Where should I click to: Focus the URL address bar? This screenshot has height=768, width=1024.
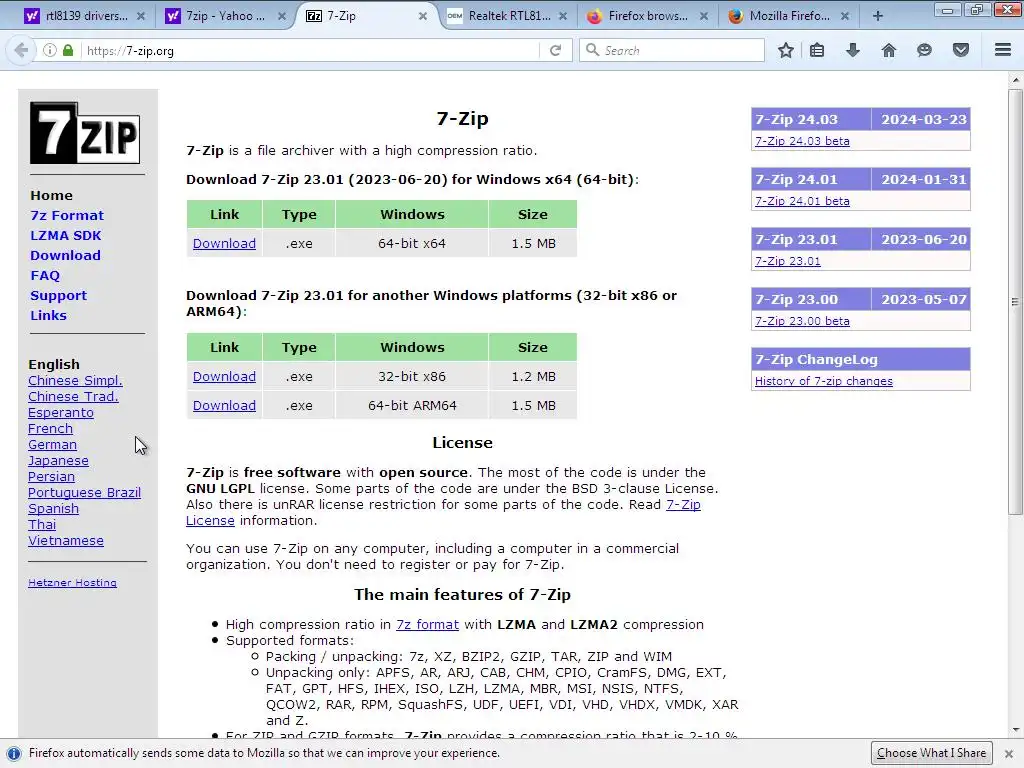pyautogui.click(x=310, y=50)
